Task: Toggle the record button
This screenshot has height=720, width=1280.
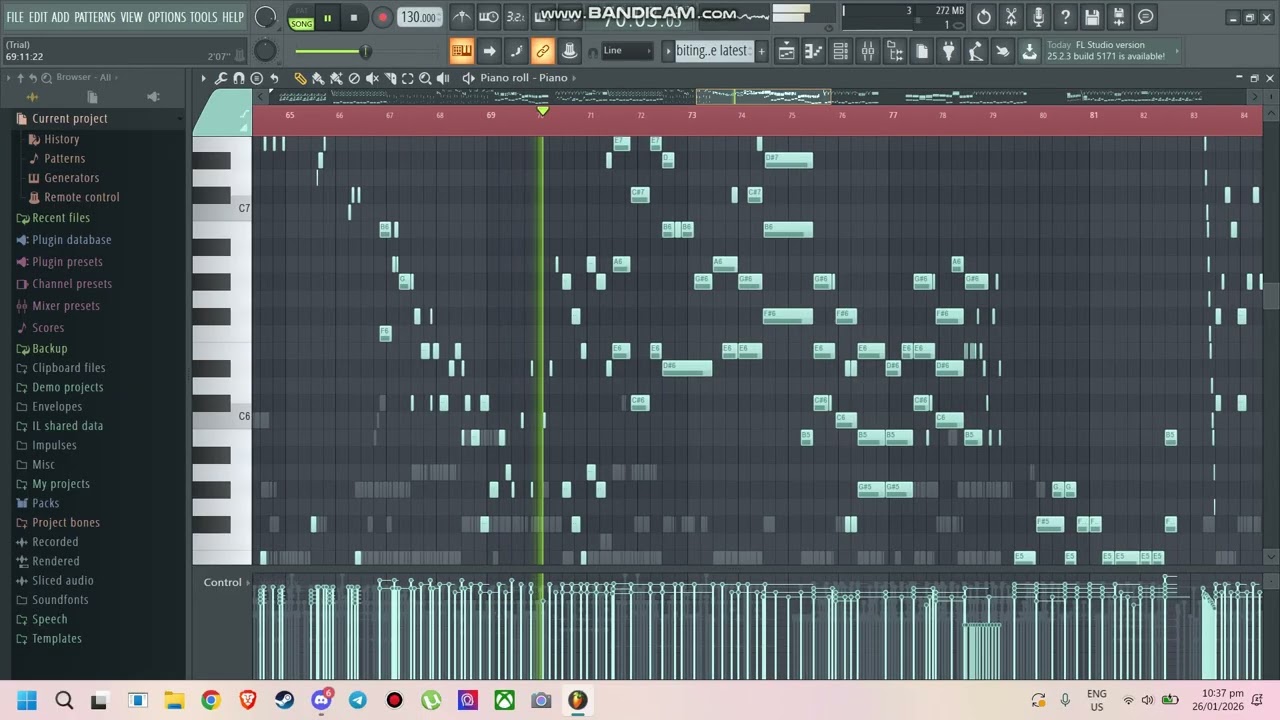Action: coord(382,17)
